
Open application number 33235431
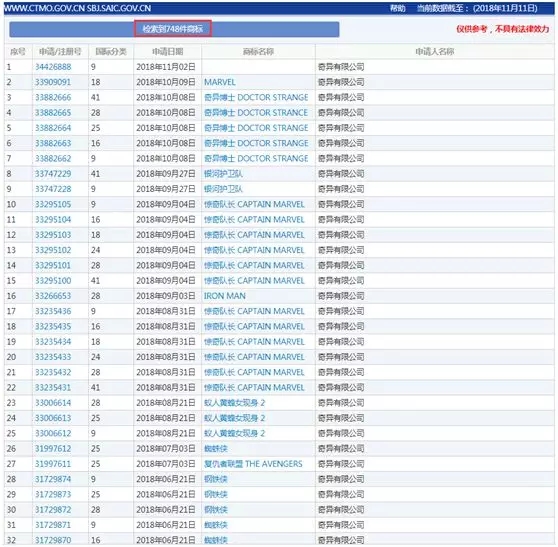click(x=53, y=388)
